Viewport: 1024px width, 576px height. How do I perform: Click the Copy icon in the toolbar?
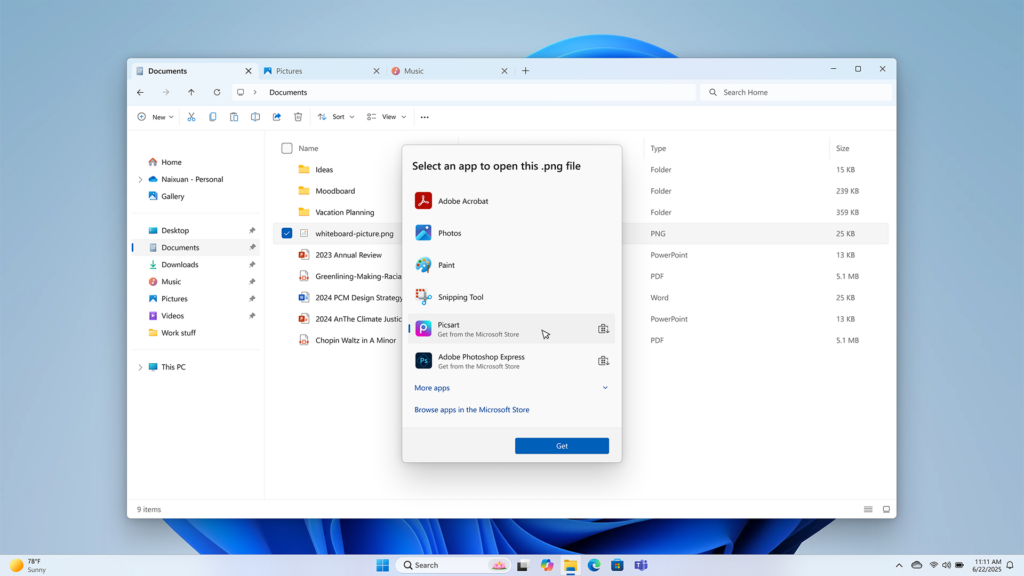[212, 117]
